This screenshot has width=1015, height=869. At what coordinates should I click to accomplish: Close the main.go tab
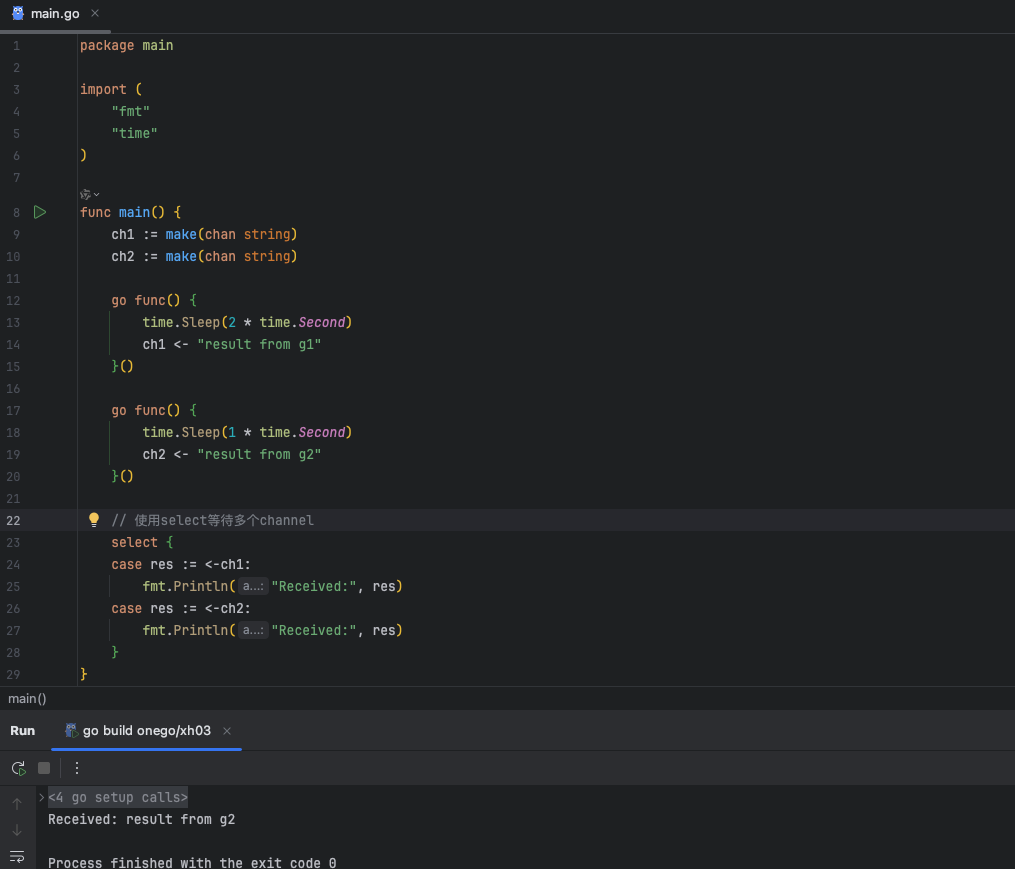click(95, 13)
